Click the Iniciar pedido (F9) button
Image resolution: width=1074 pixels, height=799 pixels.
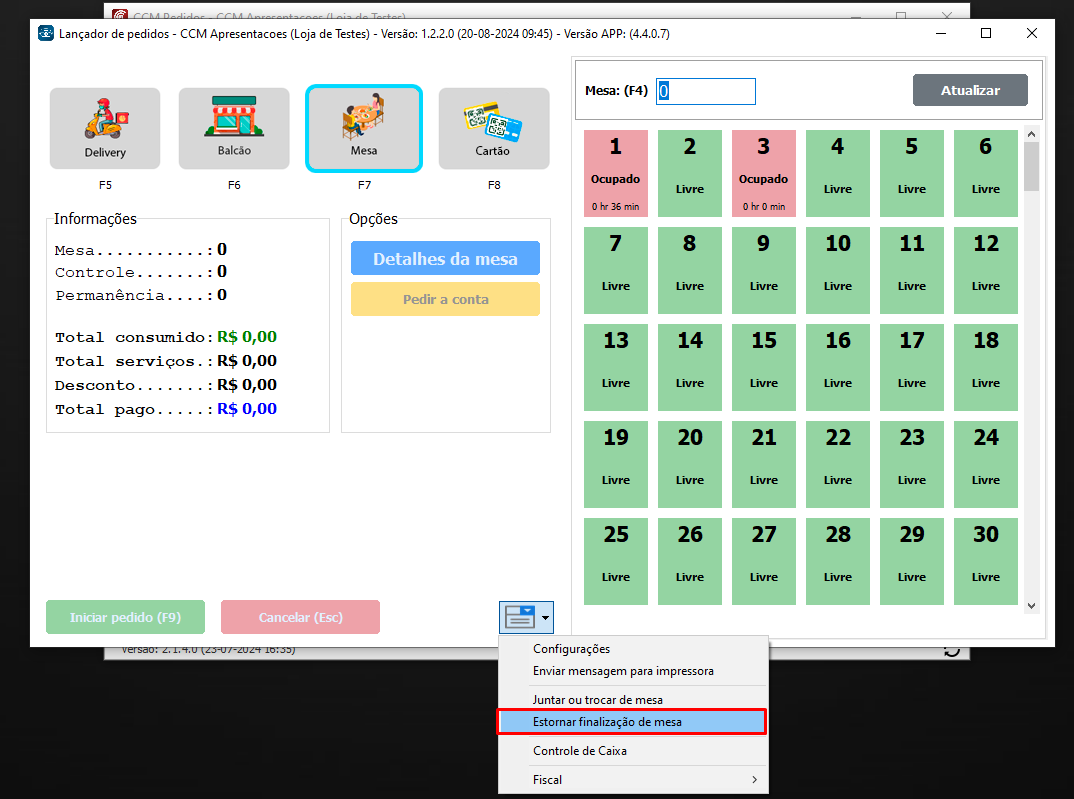[125, 617]
